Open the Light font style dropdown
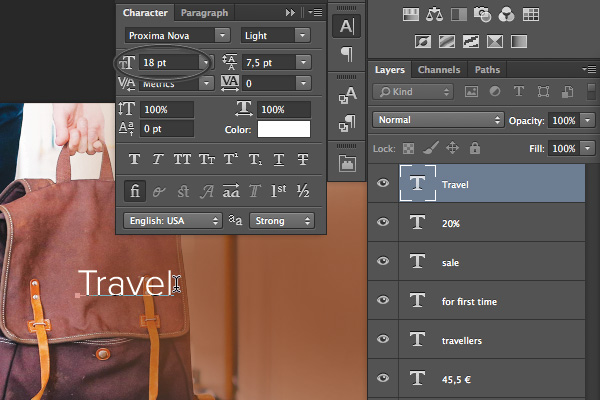Viewport: 600px width, 400px height. pos(303,35)
